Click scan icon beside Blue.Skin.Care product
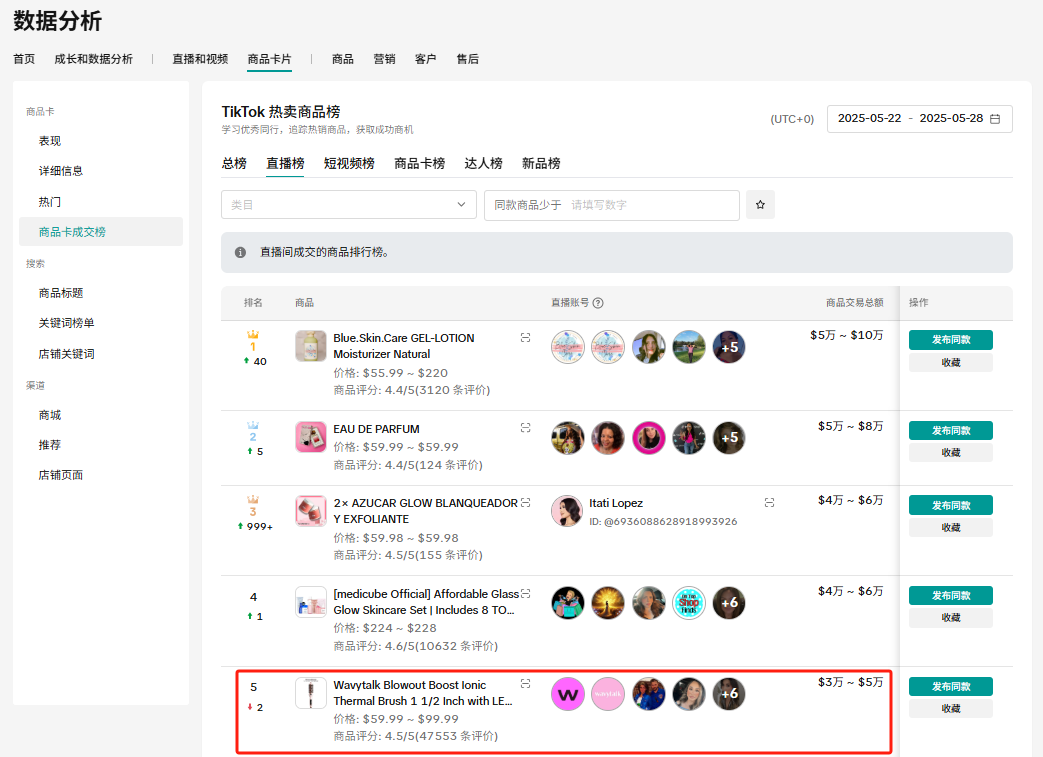 point(525,338)
